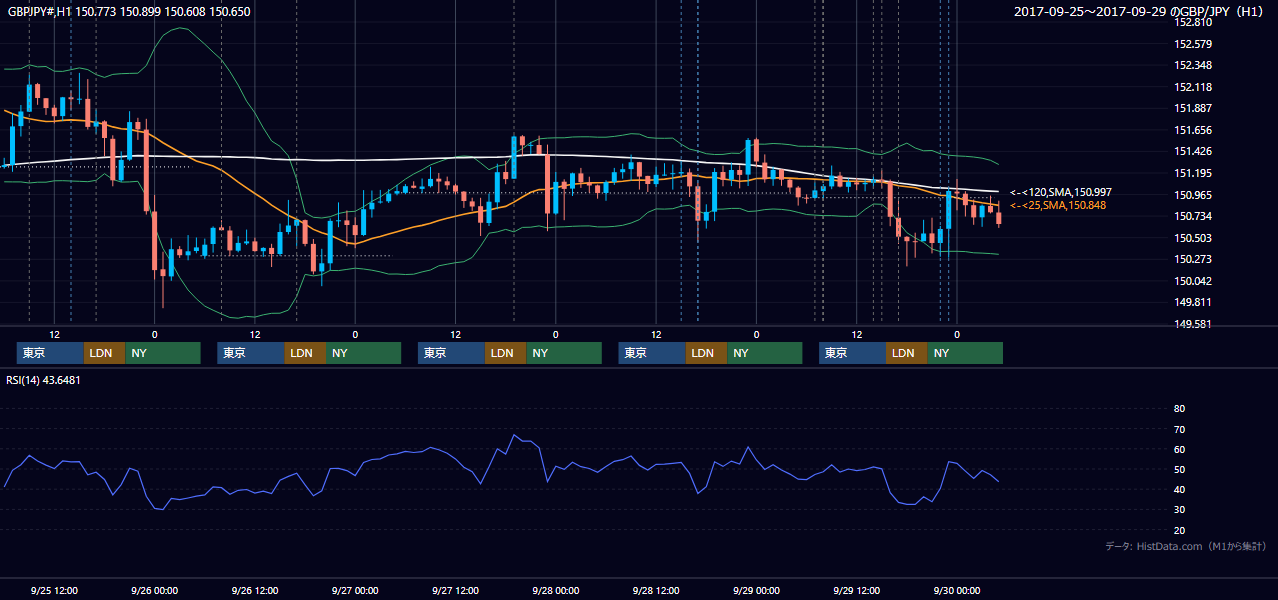The width and height of the screenshot is (1278, 600).
Task: Click the 9/29 00:00 date label
Action: pos(757,590)
